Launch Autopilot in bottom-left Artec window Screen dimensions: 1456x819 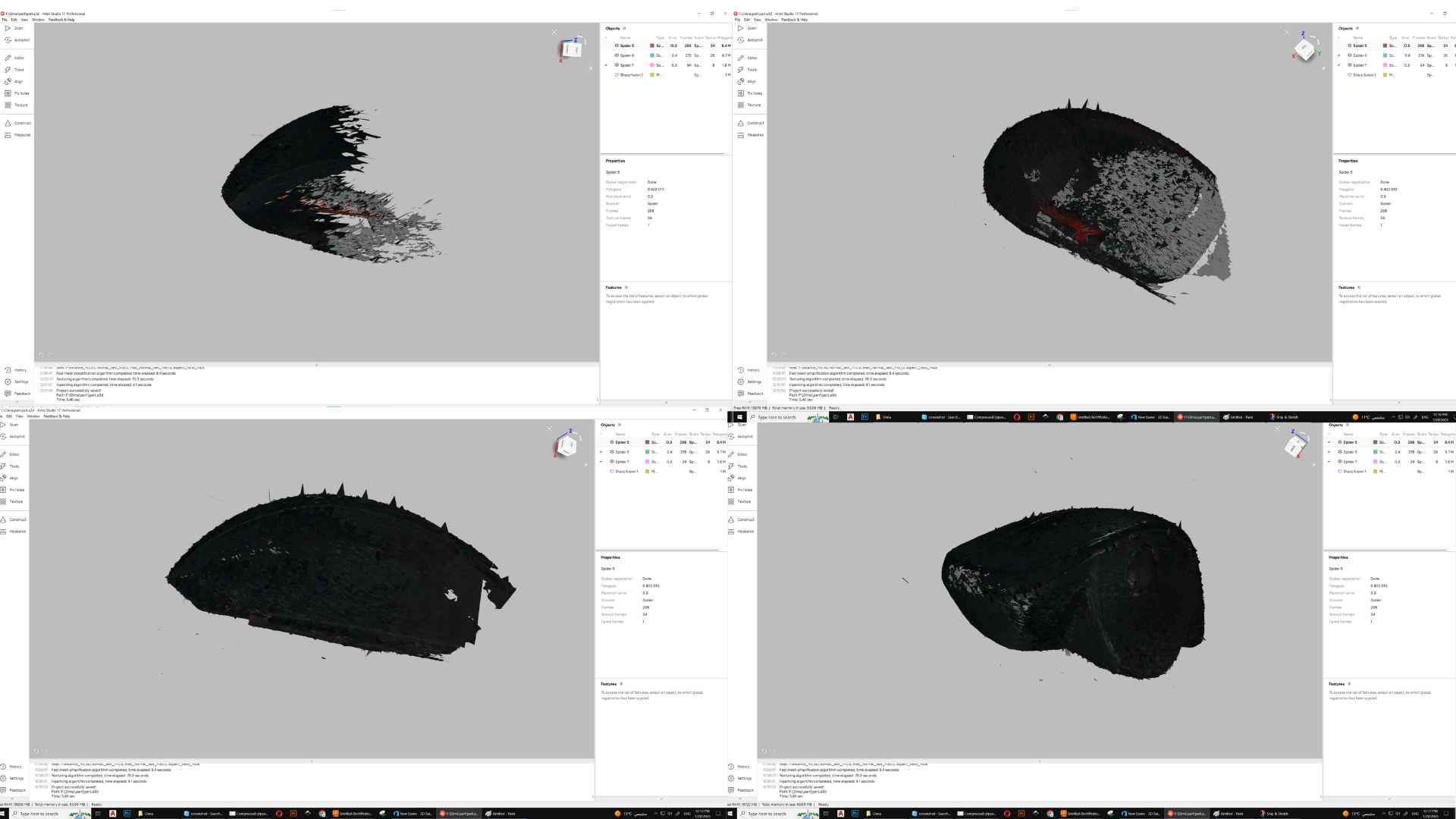pyautogui.click(x=13, y=437)
